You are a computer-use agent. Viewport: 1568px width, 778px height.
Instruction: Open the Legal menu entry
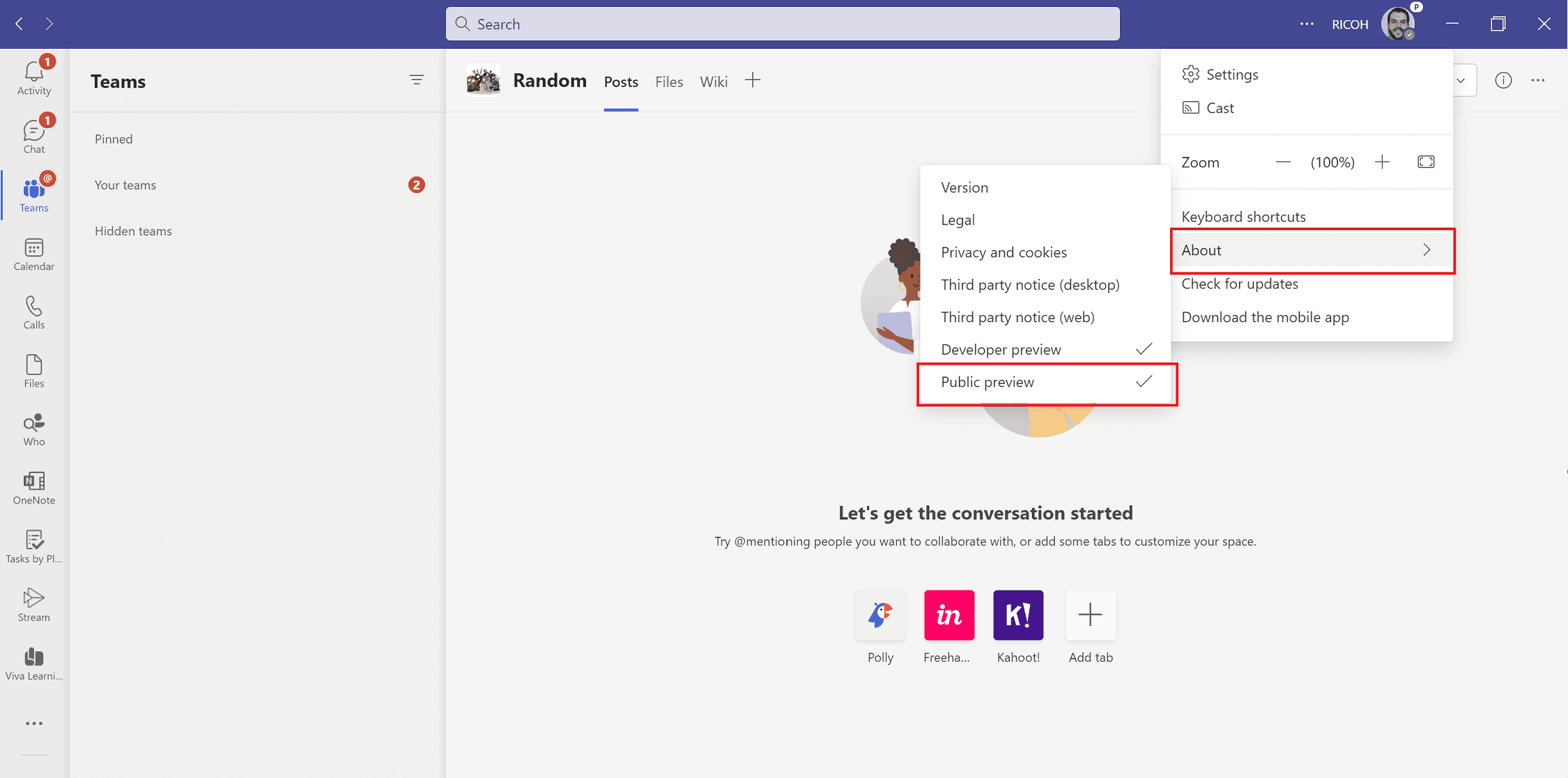(x=1047, y=220)
